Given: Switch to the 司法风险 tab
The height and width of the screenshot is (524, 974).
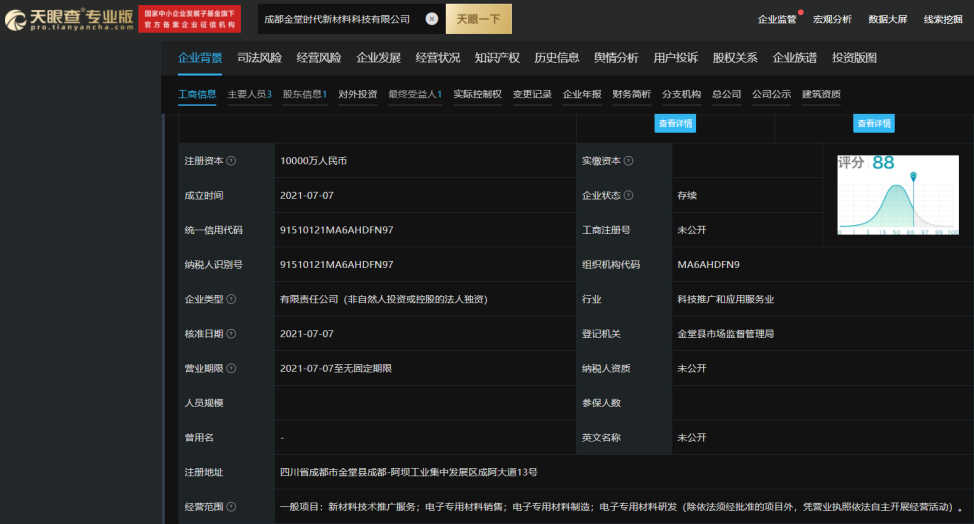Looking at the screenshot, I should pyautogui.click(x=260, y=58).
